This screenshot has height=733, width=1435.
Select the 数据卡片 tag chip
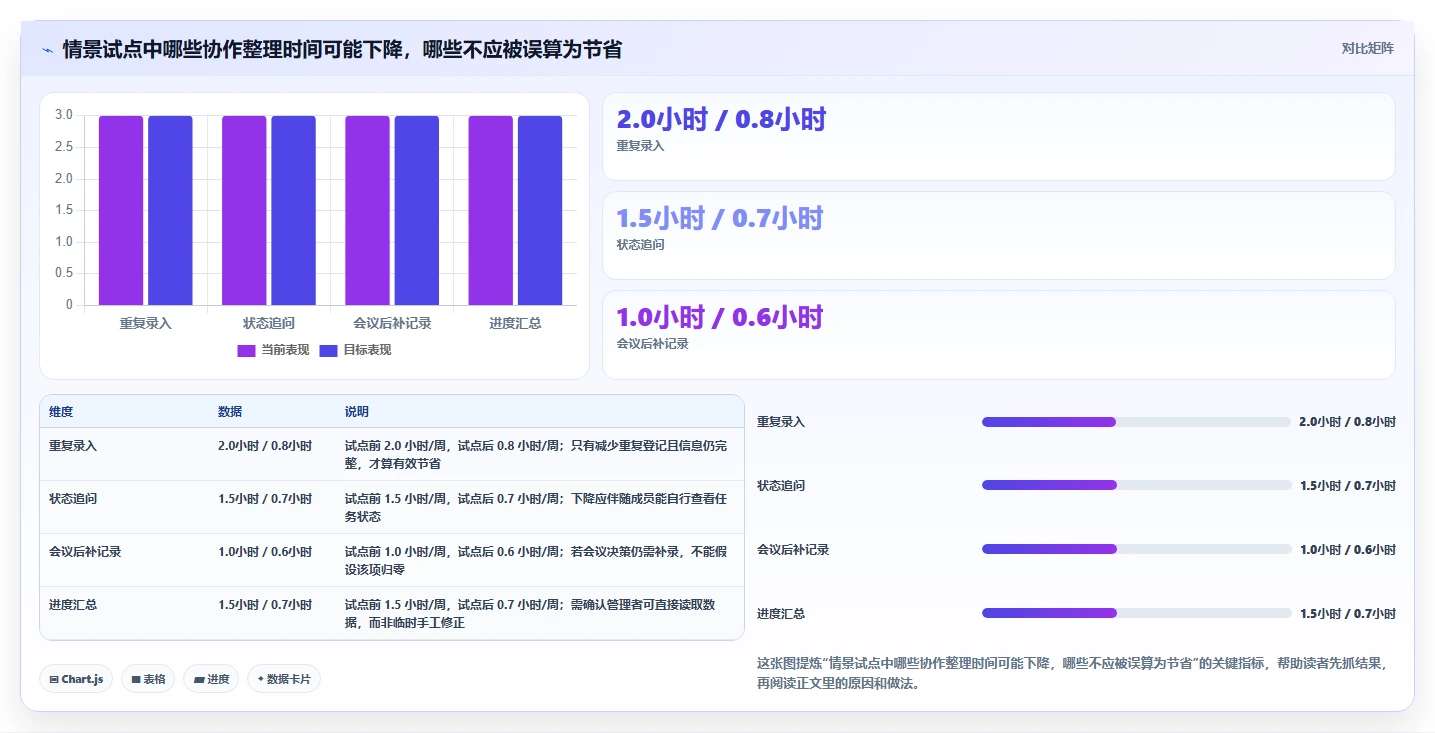[284, 679]
